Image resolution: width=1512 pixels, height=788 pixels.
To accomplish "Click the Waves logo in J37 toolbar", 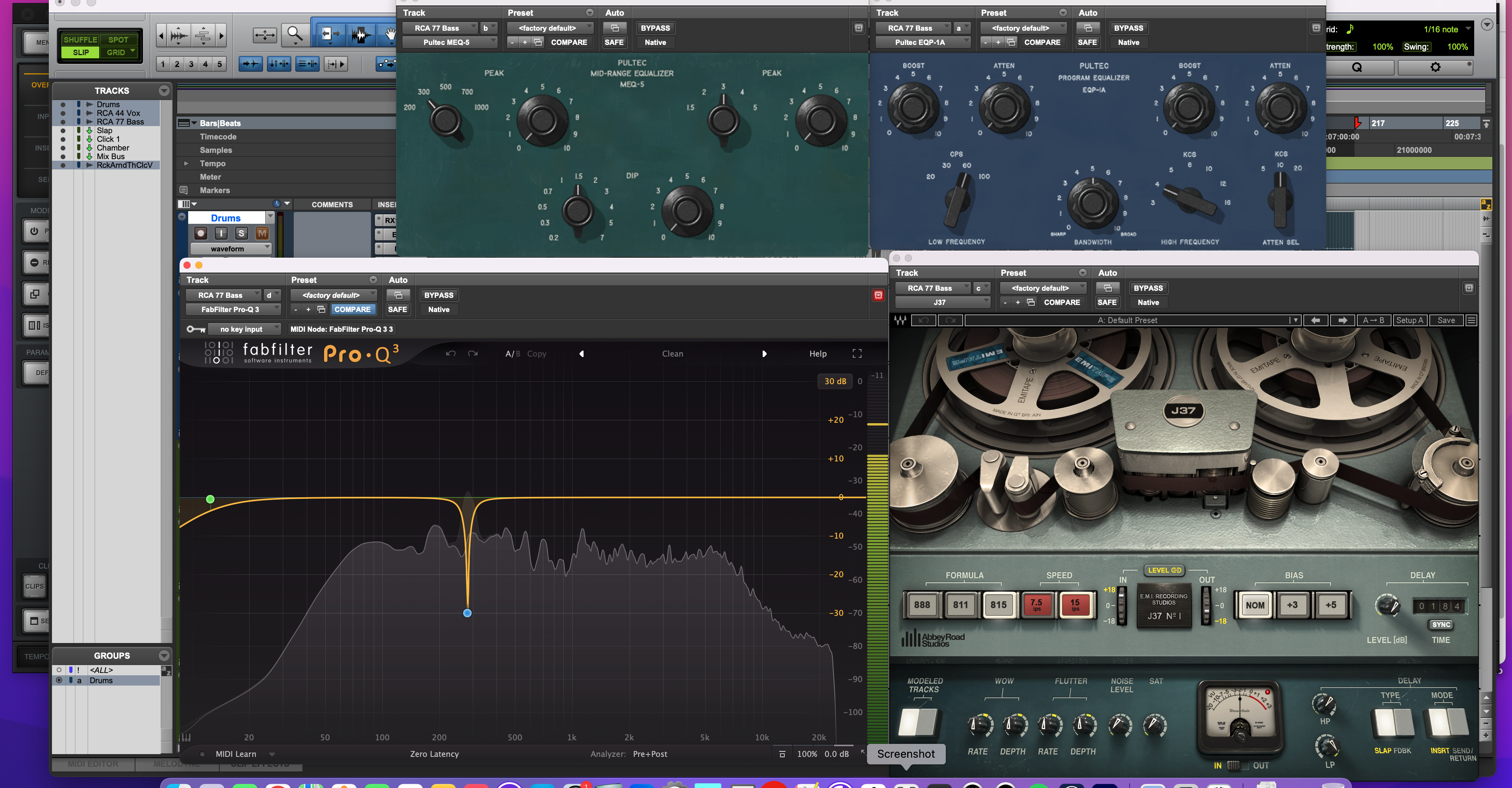I will (x=901, y=321).
